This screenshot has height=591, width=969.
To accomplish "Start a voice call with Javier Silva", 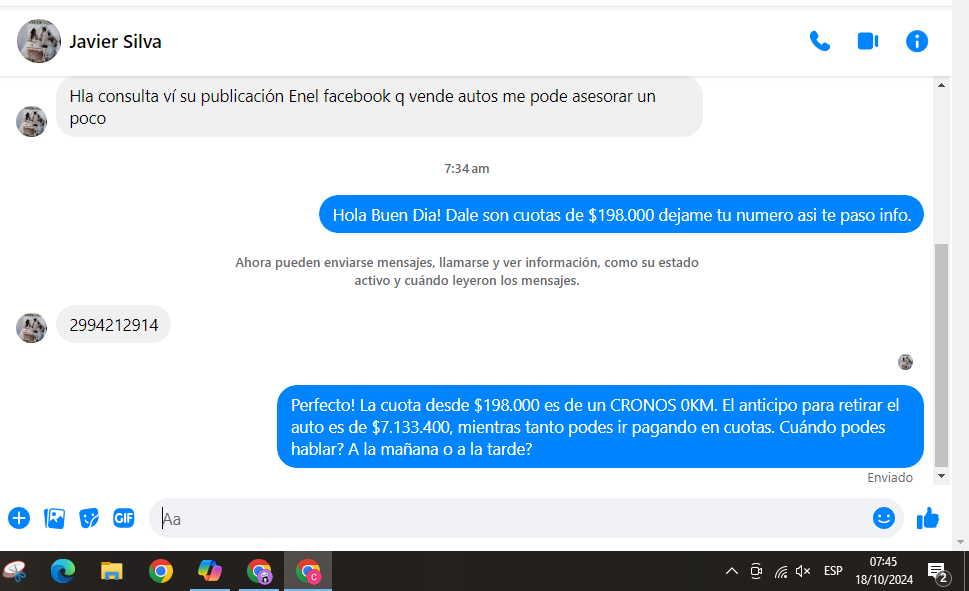I will point(820,41).
